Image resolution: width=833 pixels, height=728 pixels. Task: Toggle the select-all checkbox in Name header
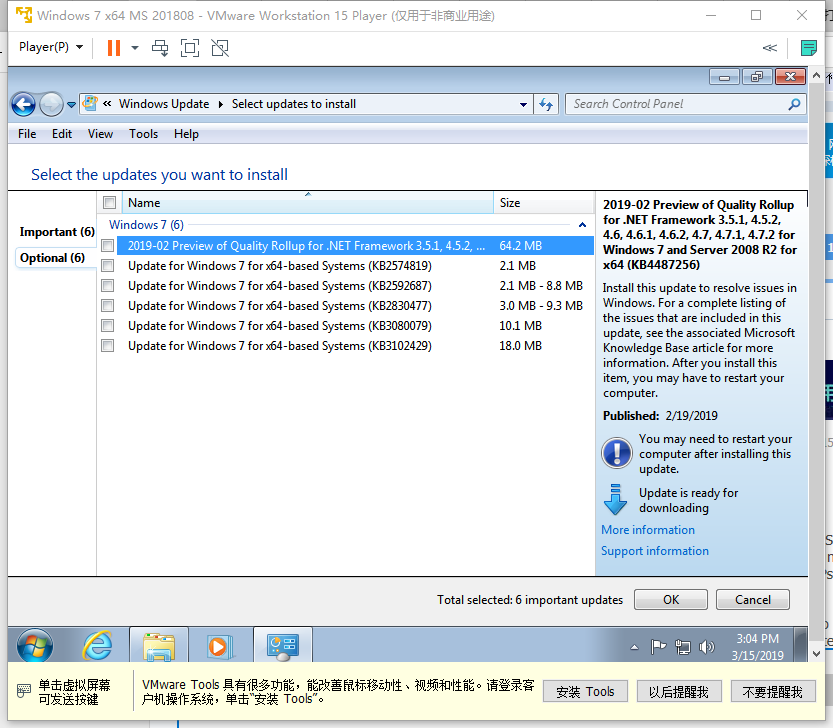coord(109,202)
